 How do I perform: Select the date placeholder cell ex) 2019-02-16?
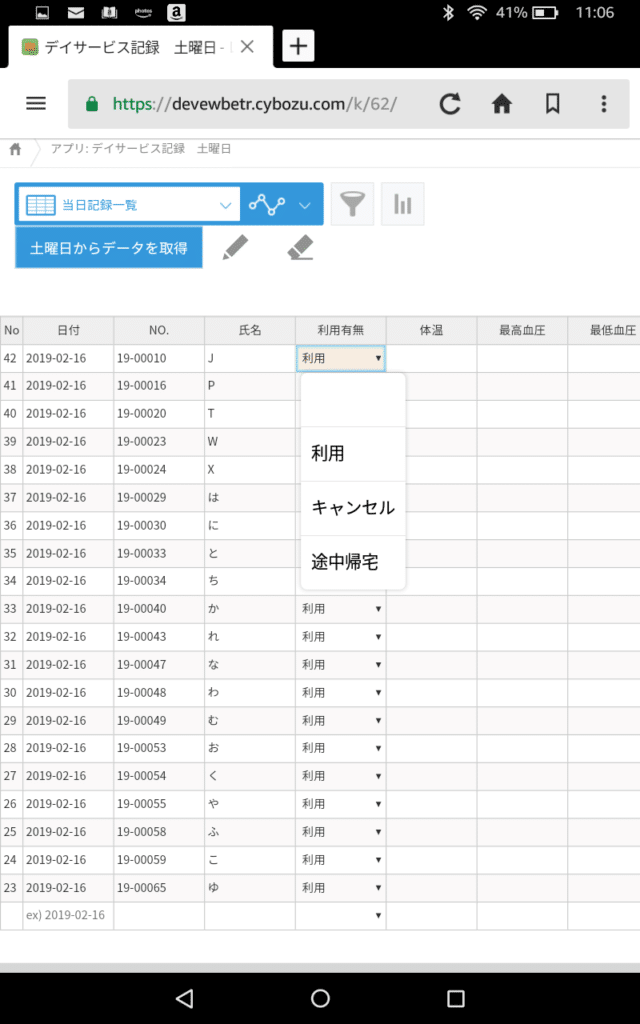tap(69, 916)
